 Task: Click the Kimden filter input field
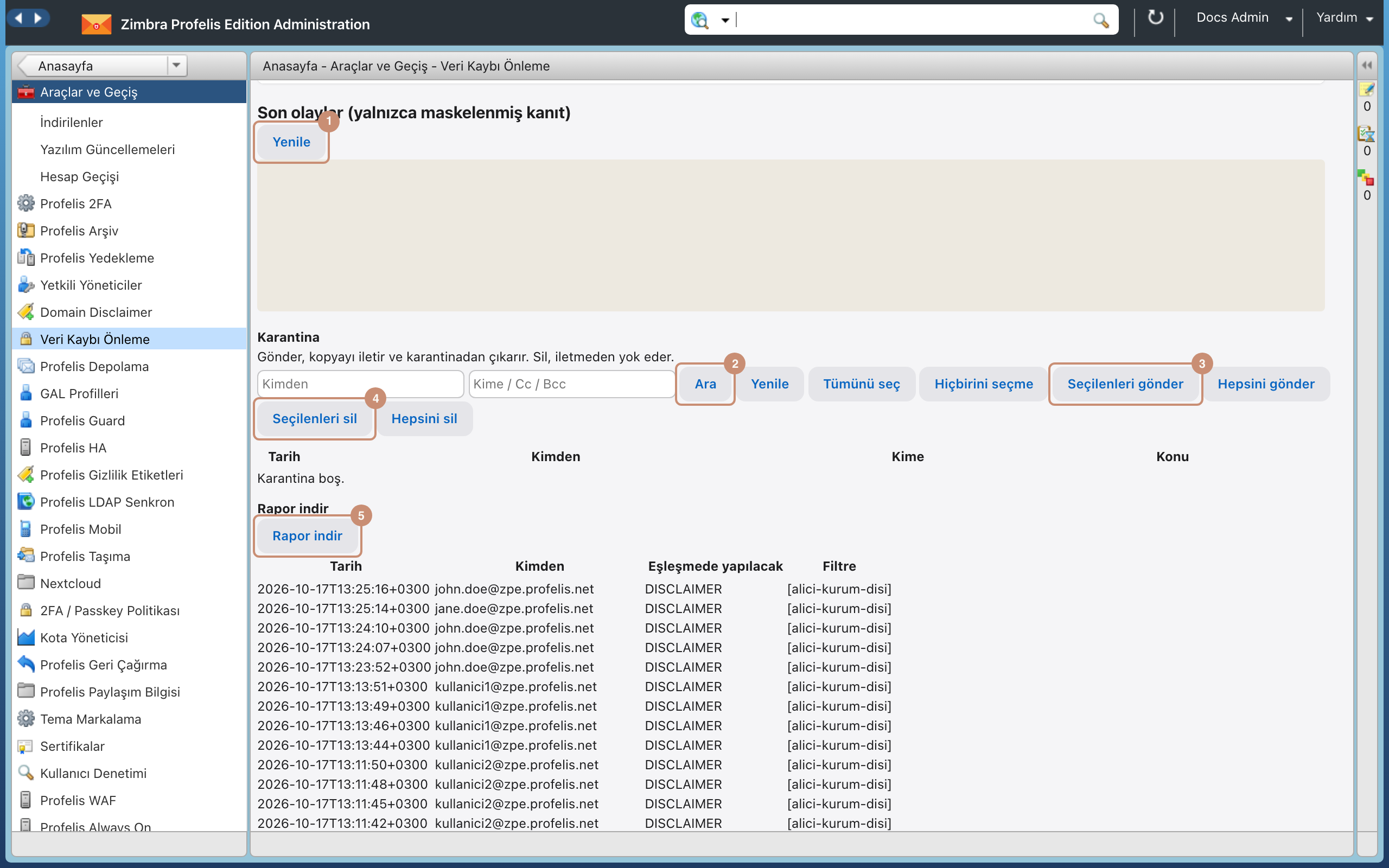[x=360, y=384]
